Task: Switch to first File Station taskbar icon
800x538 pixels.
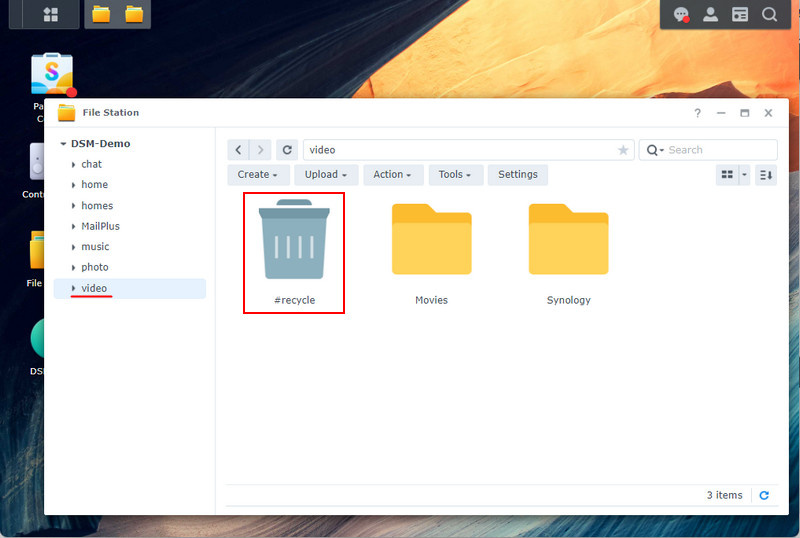Action: pyautogui.click(x=101, y=14)
